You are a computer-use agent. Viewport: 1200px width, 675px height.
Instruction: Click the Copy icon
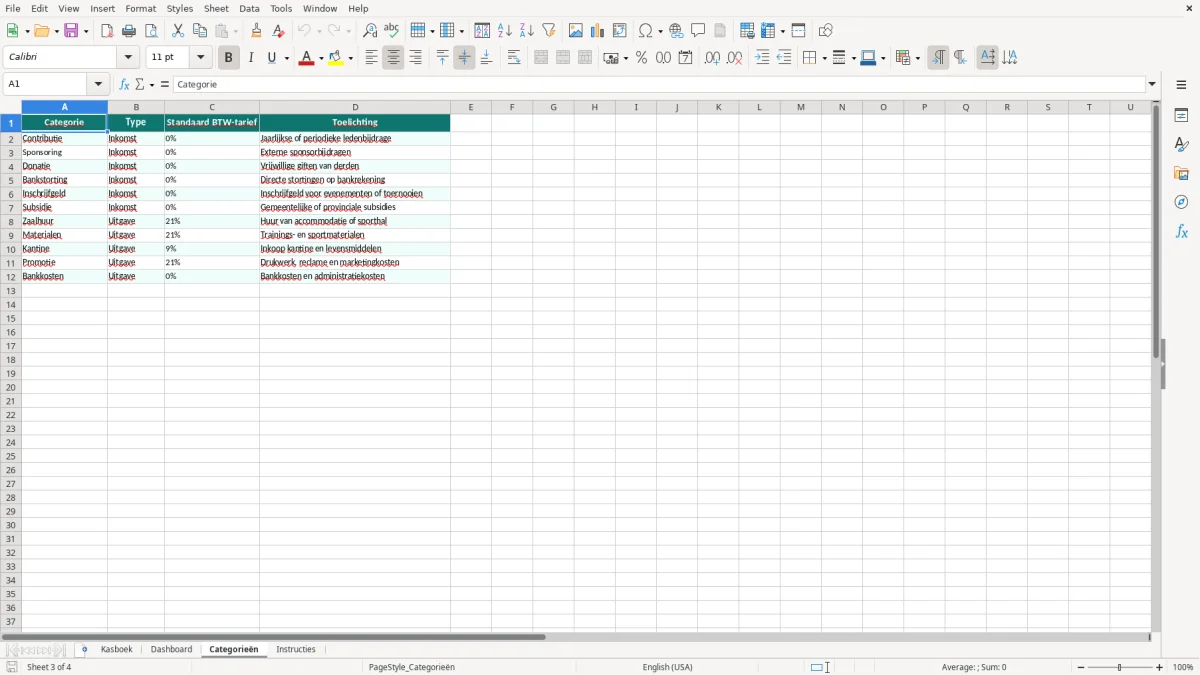200,31
